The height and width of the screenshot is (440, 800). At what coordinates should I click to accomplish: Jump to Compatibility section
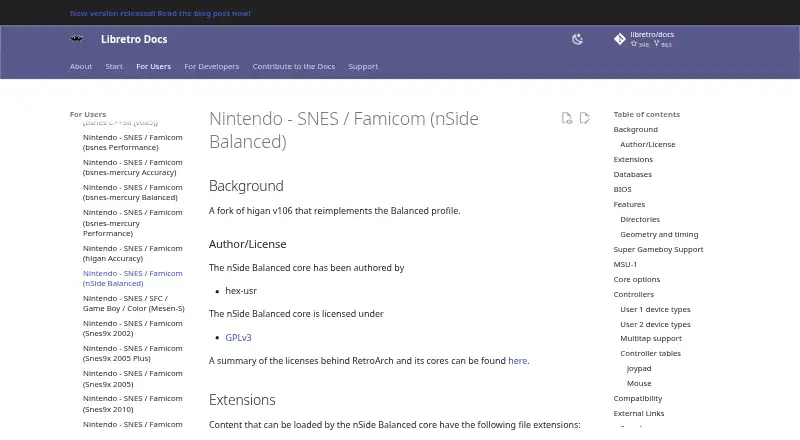638,399
